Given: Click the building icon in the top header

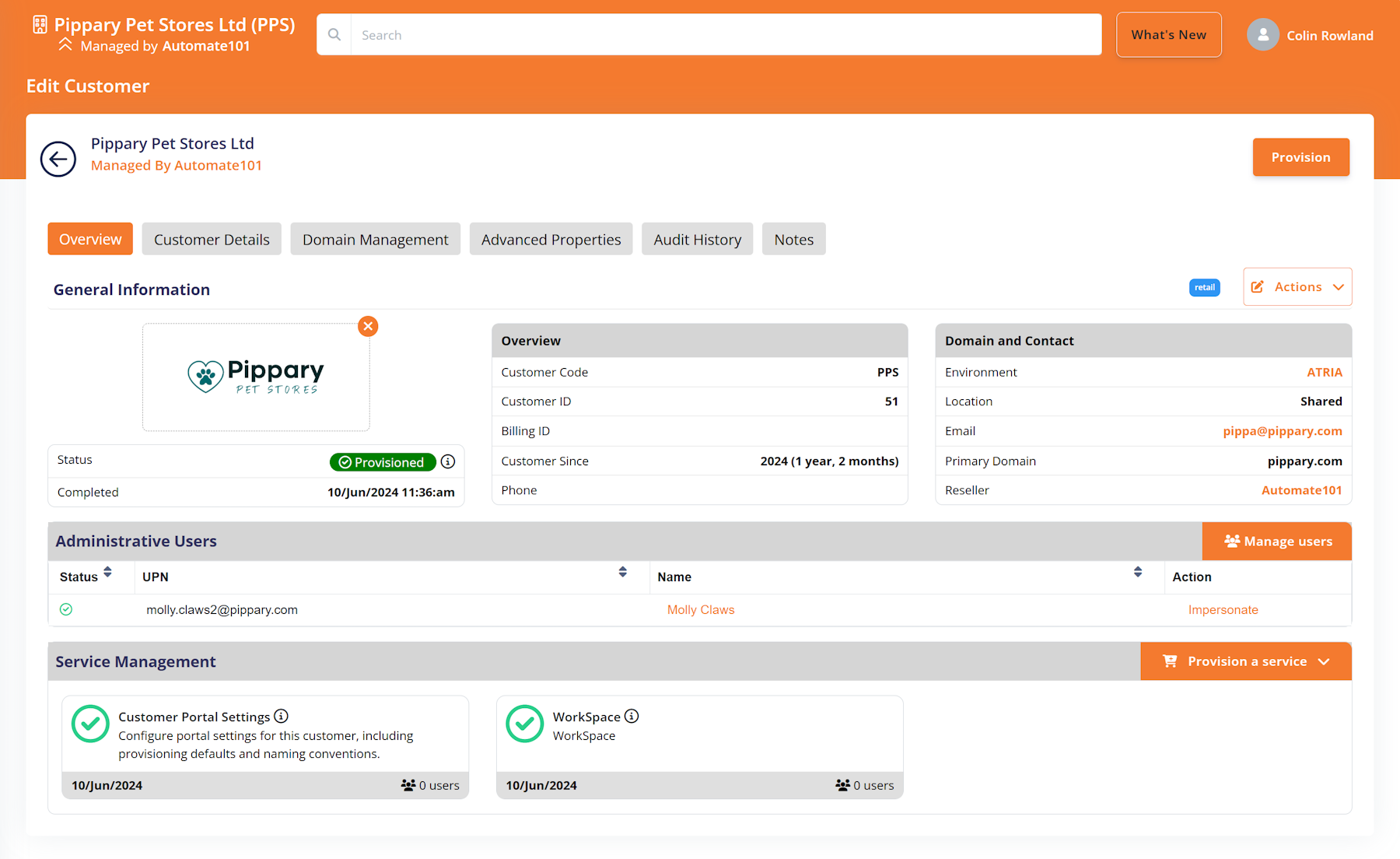Looking at the screenshot, I should [38, 24].
